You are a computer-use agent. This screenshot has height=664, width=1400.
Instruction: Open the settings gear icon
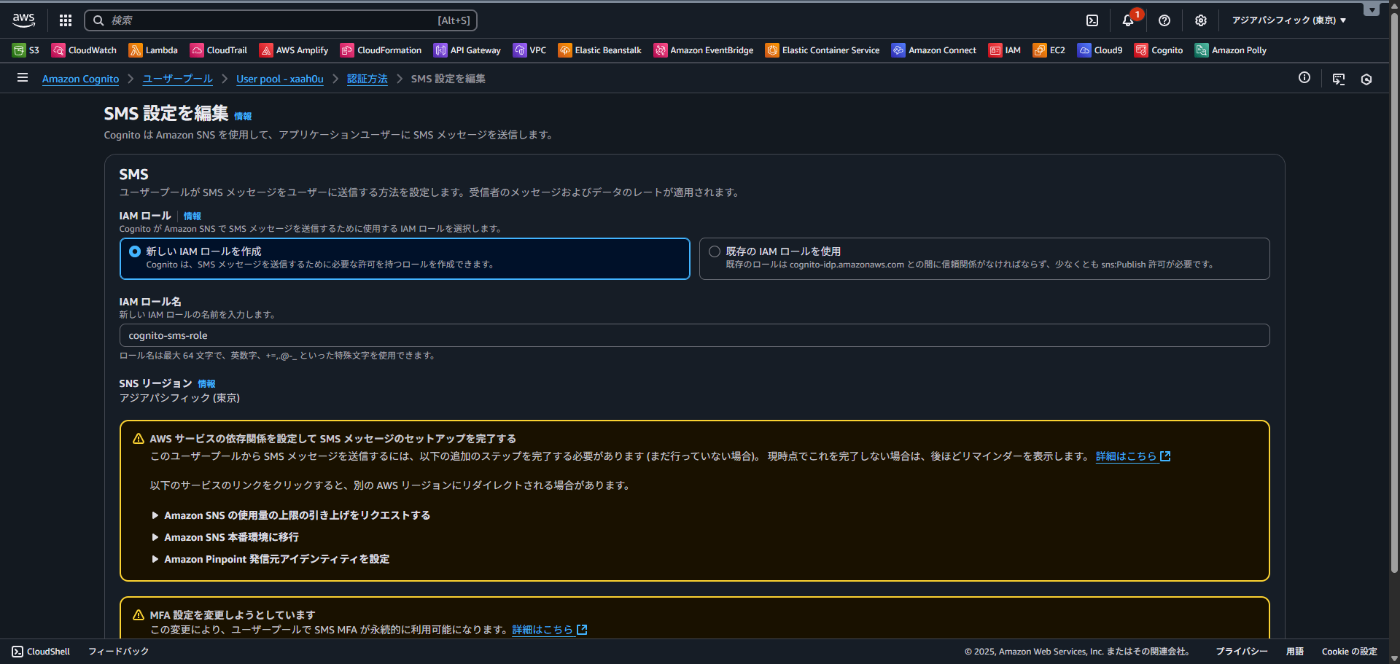point(1201,20)
